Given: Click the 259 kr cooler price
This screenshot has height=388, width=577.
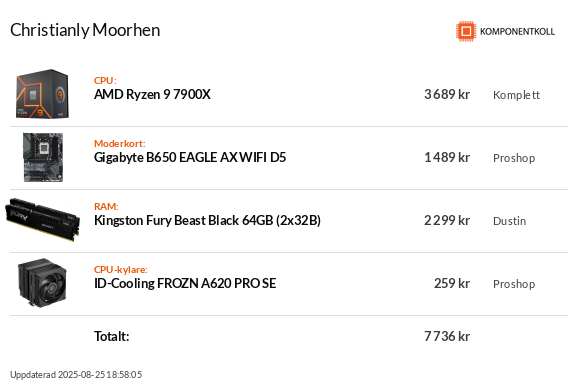Looking at the screenshot, I should click(x=452, y=283).
